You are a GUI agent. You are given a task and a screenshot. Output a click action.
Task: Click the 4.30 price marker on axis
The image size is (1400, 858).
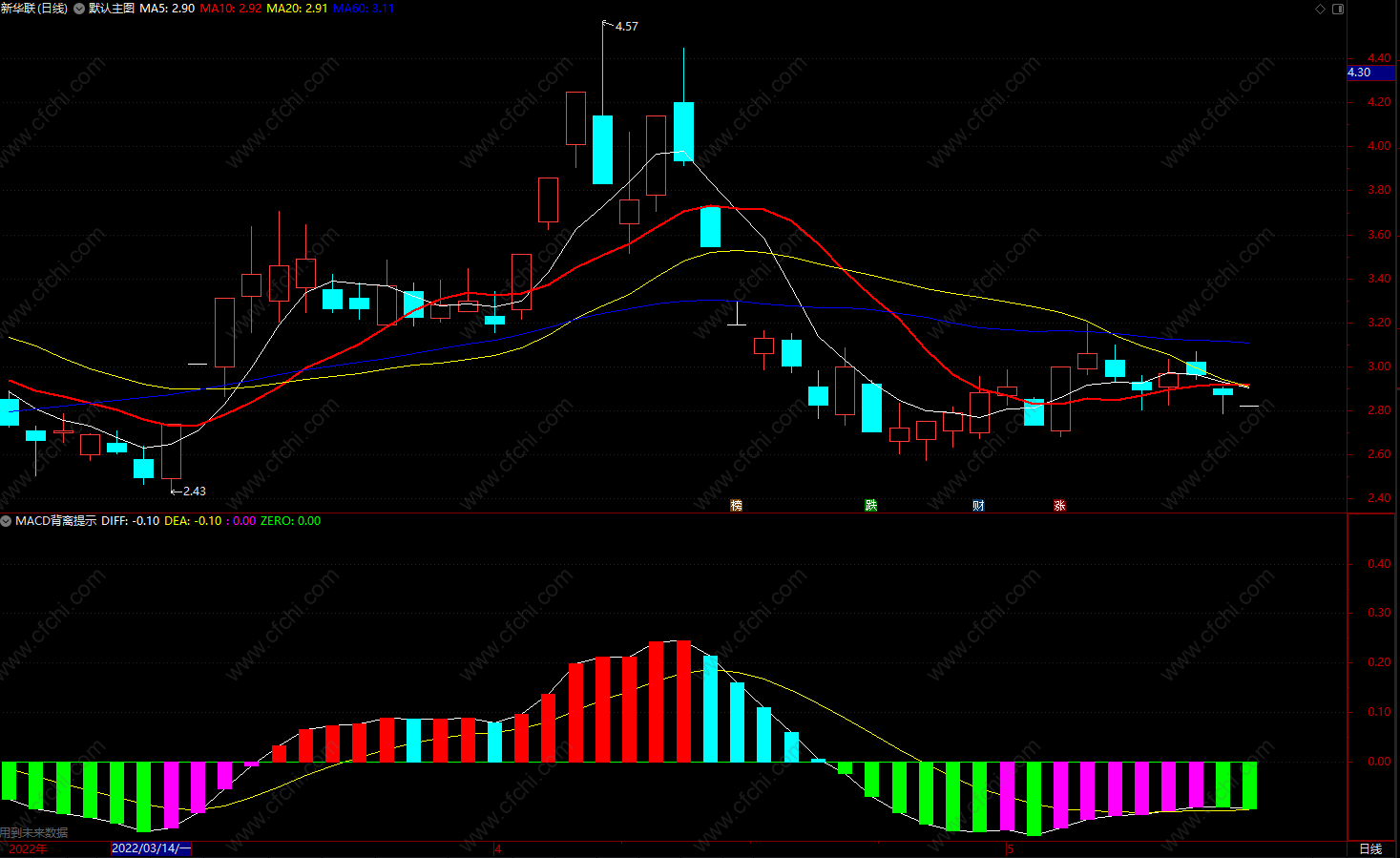[1371, 73]
